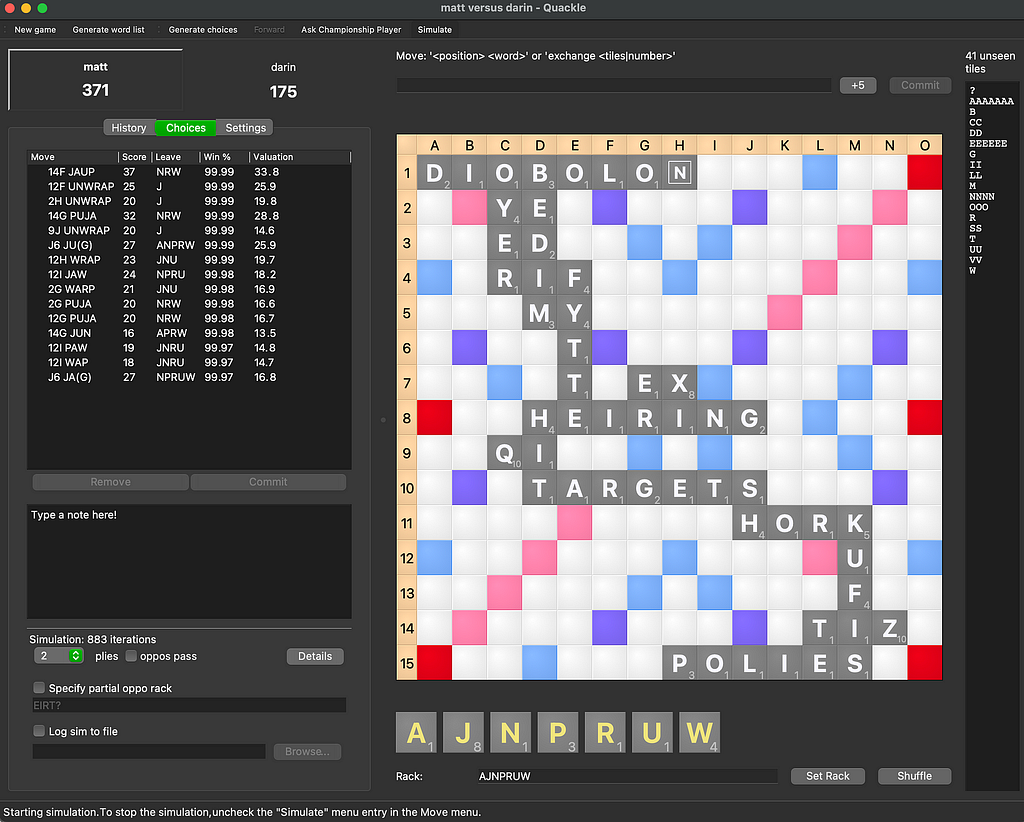Click the Browse button for log file

point(307,751)
